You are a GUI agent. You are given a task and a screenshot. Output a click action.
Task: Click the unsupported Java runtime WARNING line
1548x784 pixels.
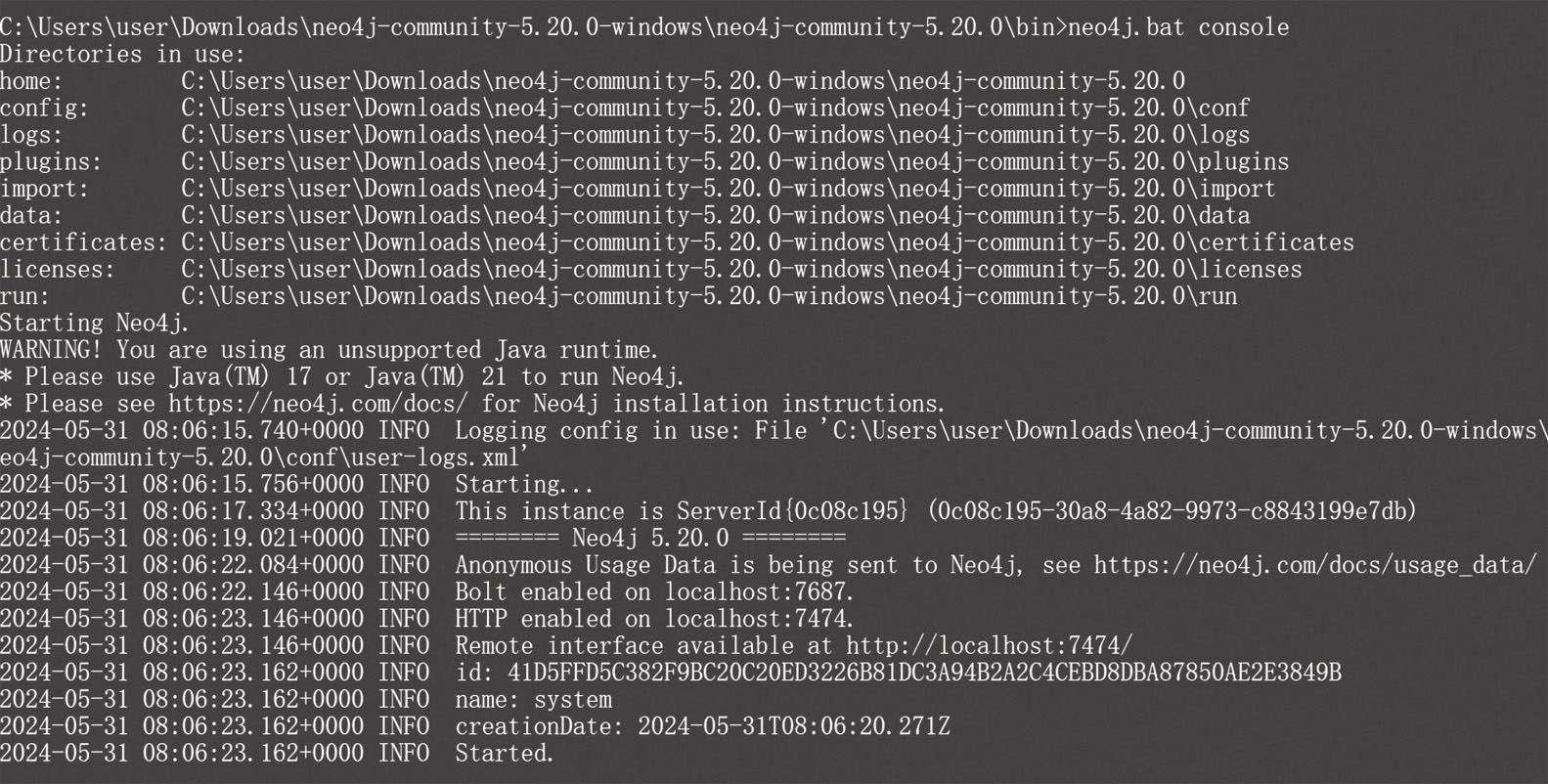coord(330,350)
